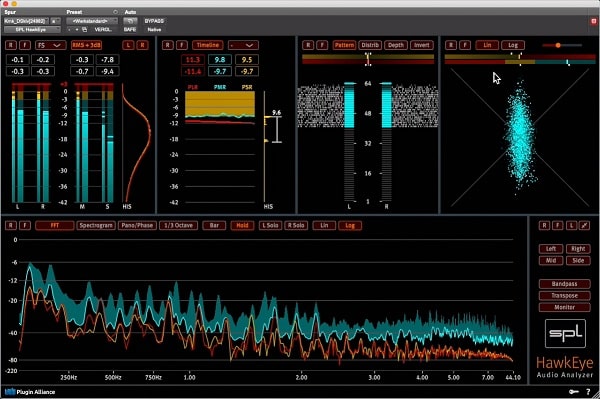This screenshot has width=600, height=399.
Task: Click the small circle button beside Preset label
Action: click(115, 12)
